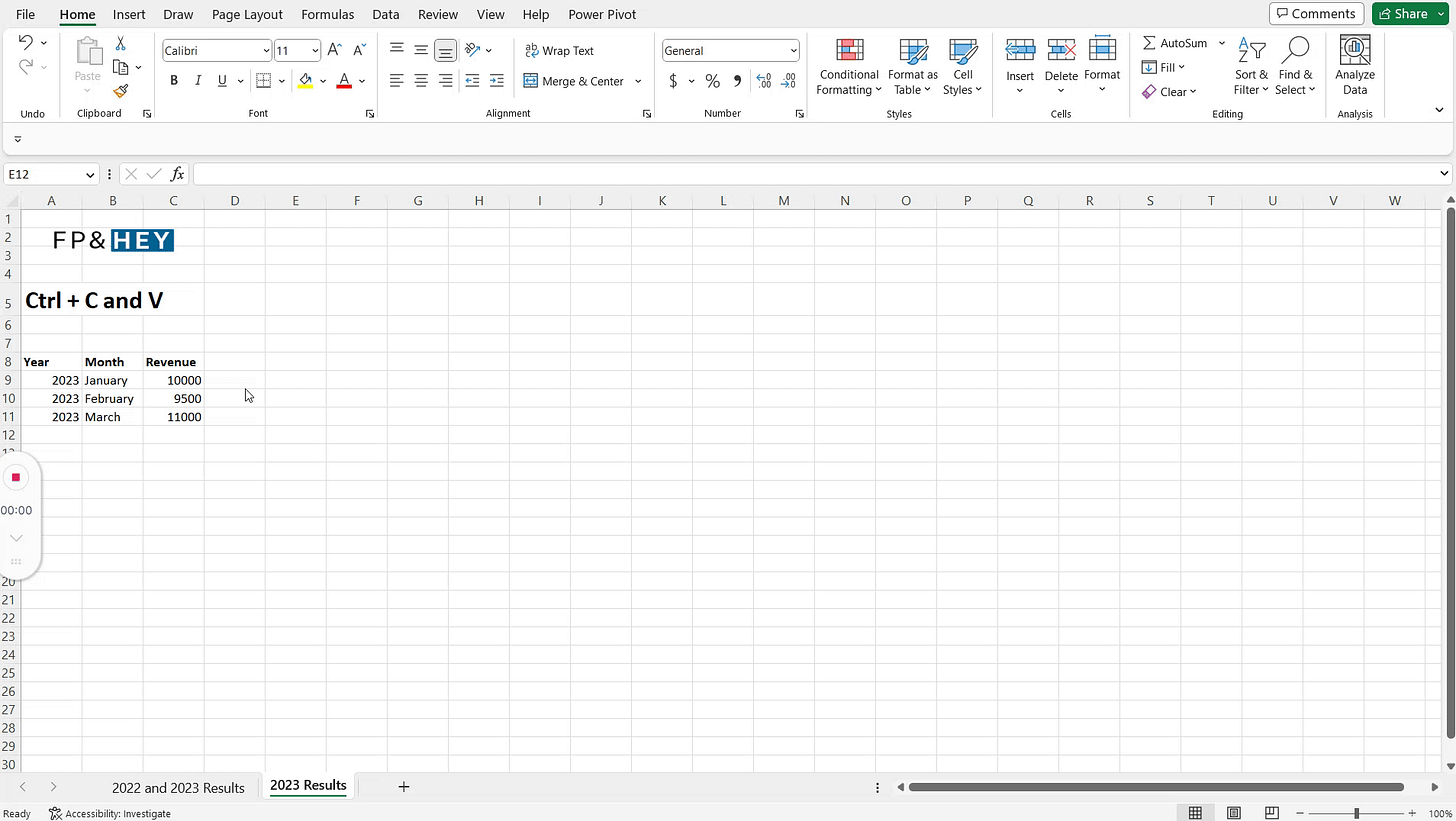Apply the red Font Color
1456x821 pixels.
[344, 81]
